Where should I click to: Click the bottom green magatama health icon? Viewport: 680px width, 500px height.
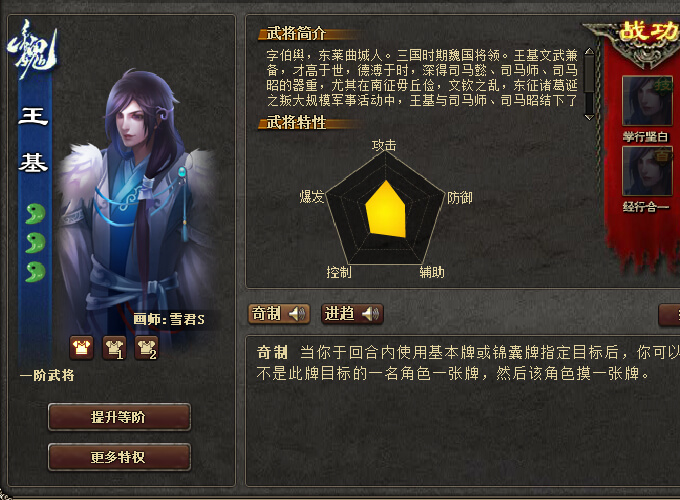[35, 272]
